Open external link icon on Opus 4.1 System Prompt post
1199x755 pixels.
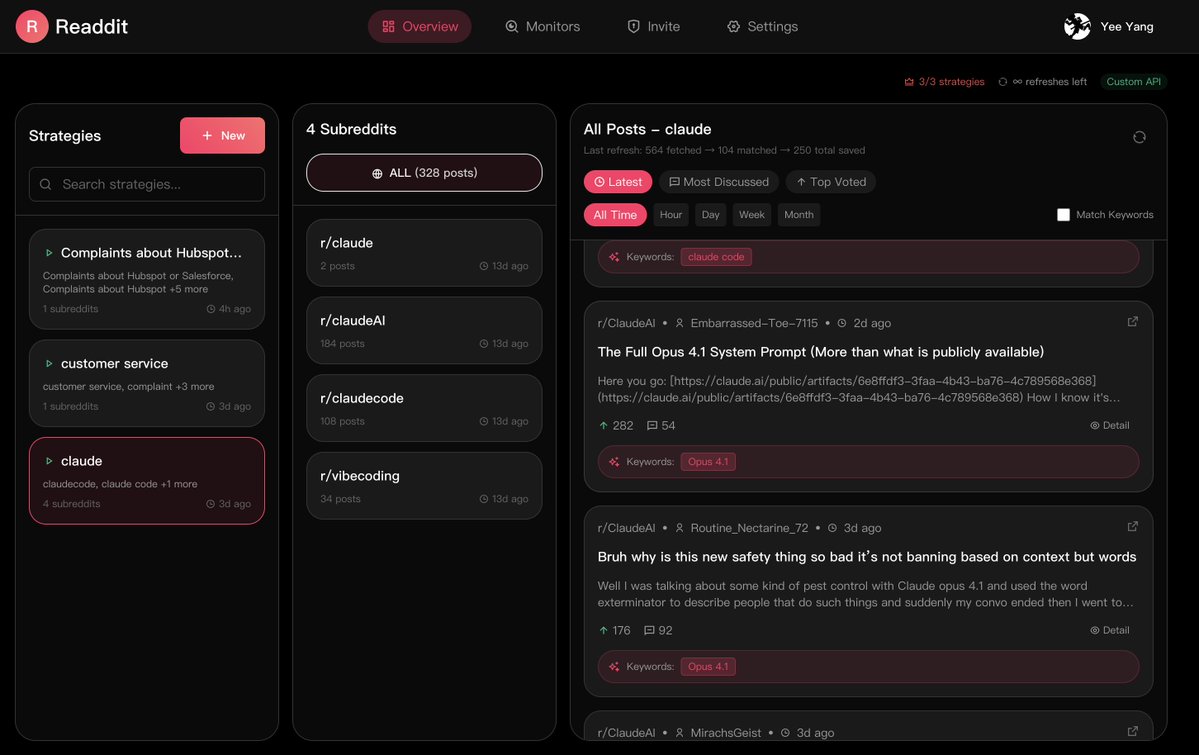[x=1132, y=322]
